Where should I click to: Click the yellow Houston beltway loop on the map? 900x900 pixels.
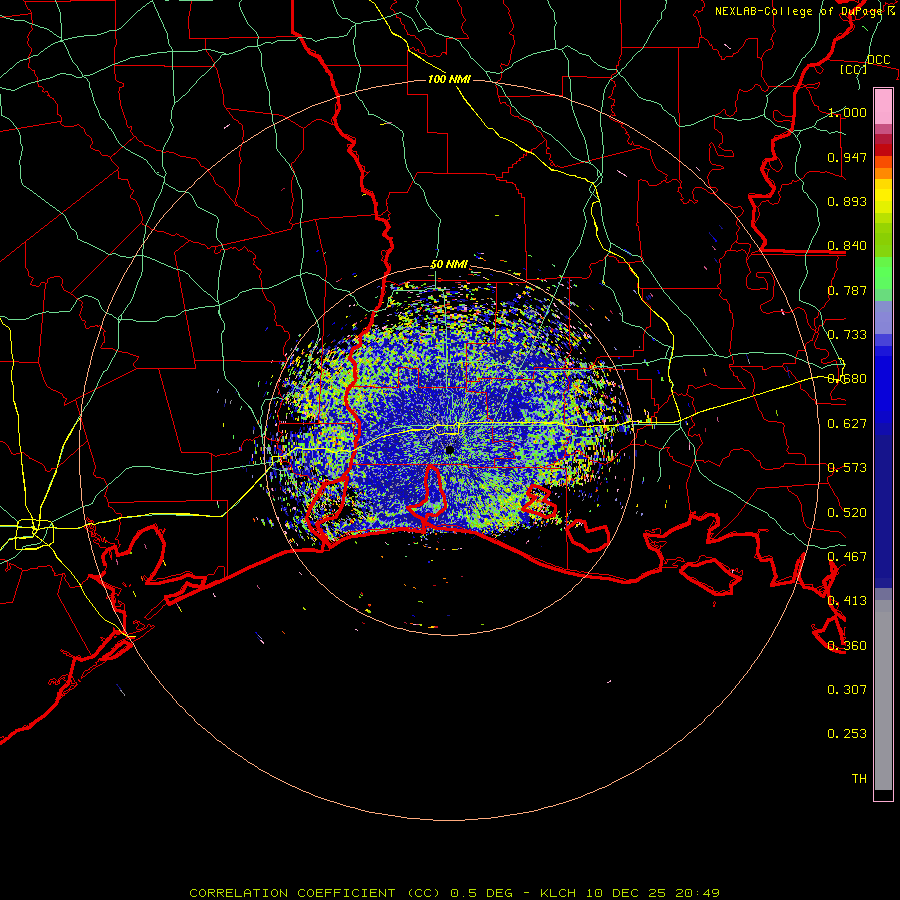pyautogui.click(x=34, y=534)
